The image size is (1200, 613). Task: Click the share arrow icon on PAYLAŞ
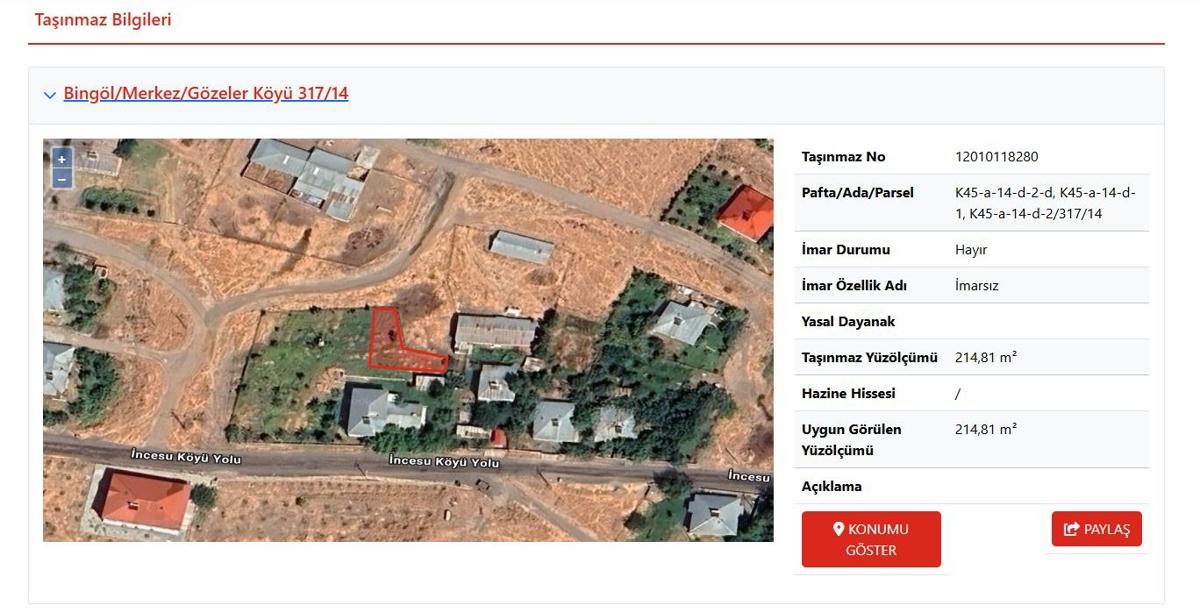[1071, 529]
